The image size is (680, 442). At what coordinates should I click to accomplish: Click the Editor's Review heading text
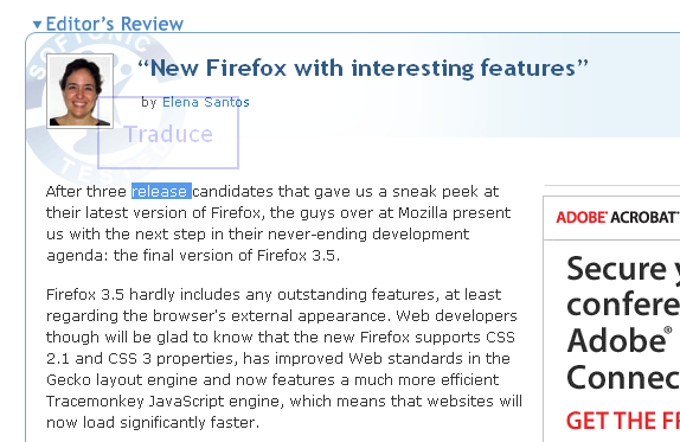(115, 24)
